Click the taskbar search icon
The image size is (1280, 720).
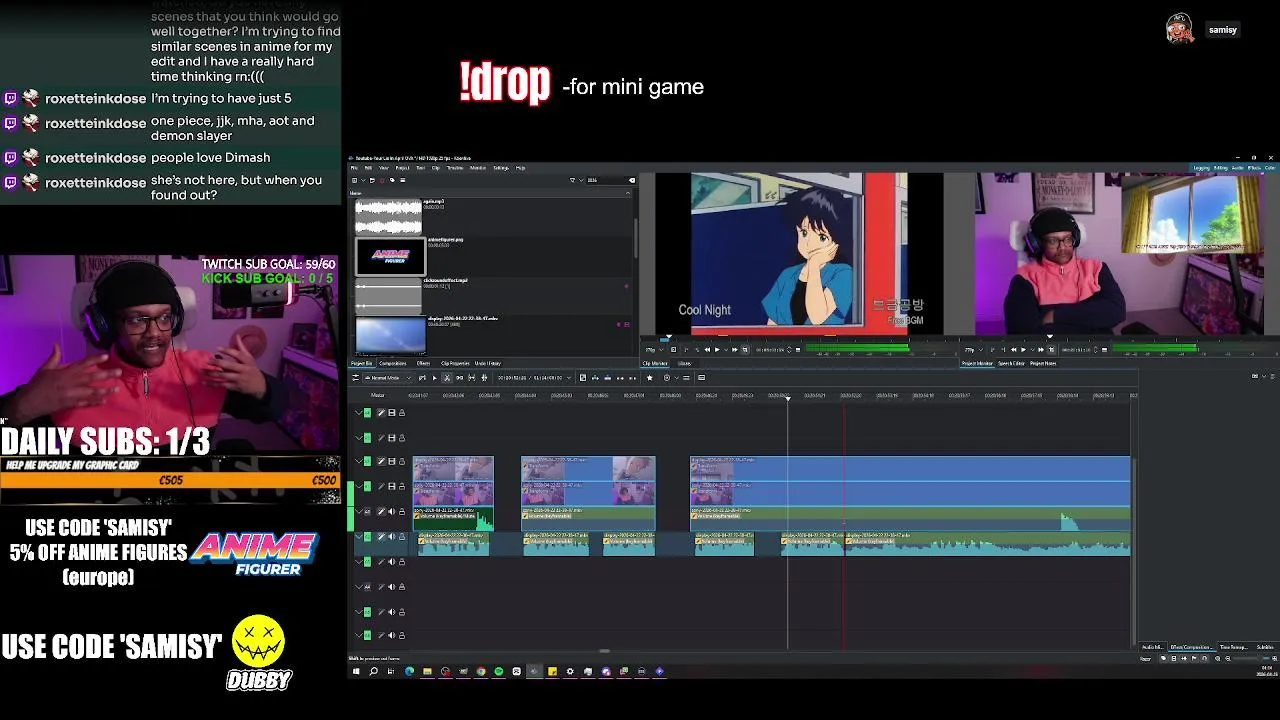point(373,671)
